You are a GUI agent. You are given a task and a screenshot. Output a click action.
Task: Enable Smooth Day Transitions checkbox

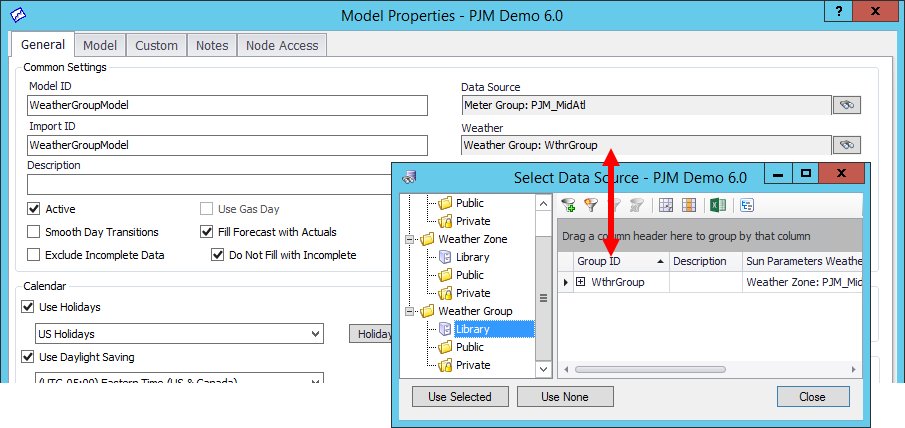tap(35, 232)
